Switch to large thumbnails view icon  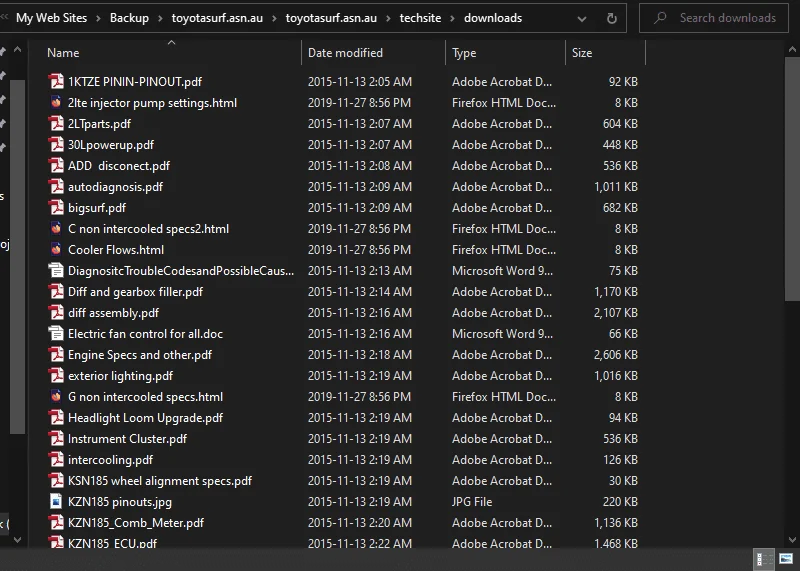(x=786, y=559)
